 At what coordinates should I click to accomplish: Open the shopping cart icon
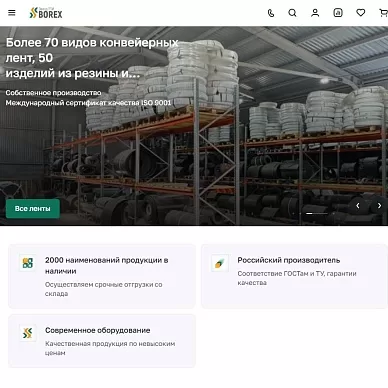click(x=384, y=13)
